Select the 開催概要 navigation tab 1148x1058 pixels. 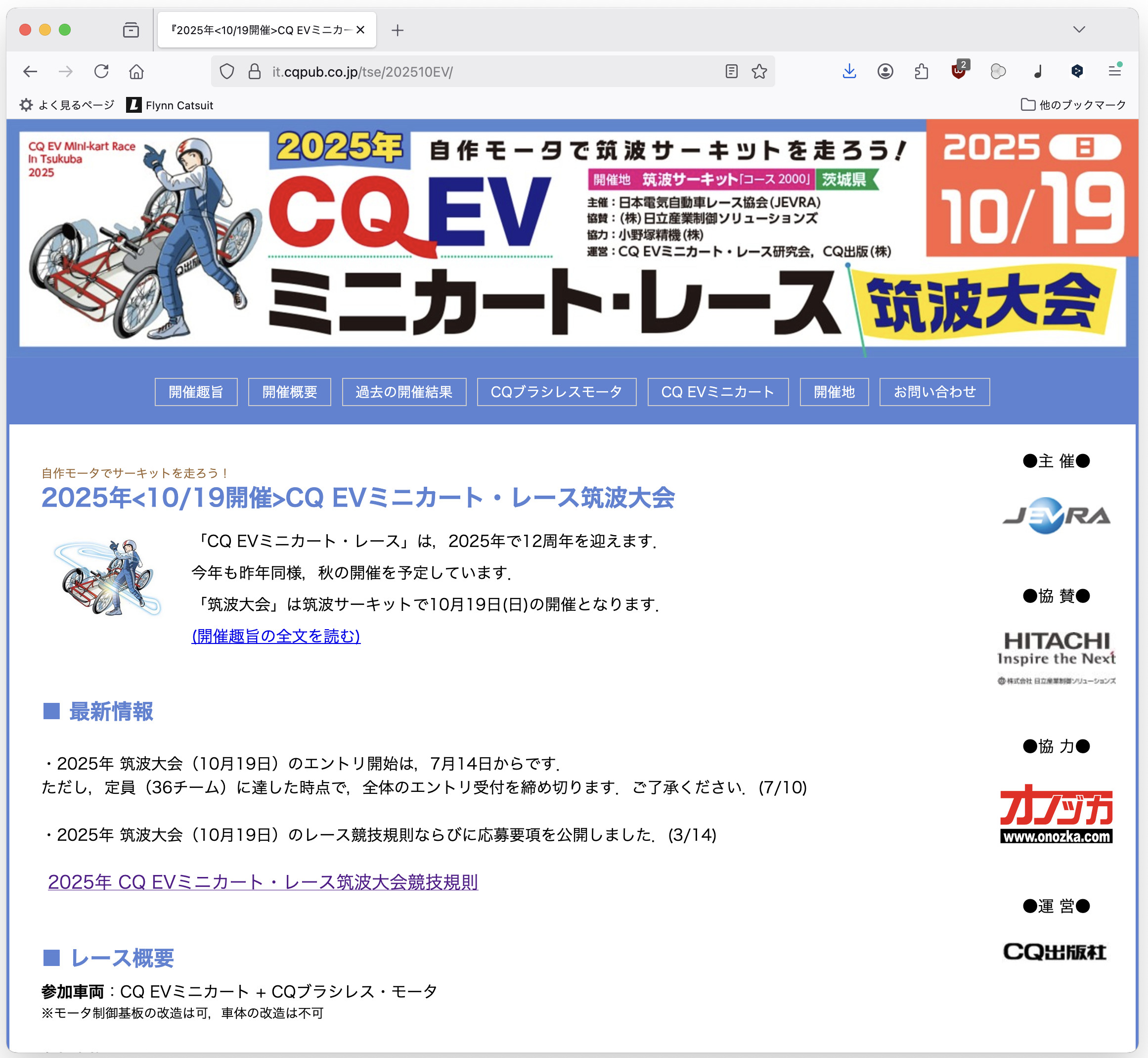(x=290, y=392)
